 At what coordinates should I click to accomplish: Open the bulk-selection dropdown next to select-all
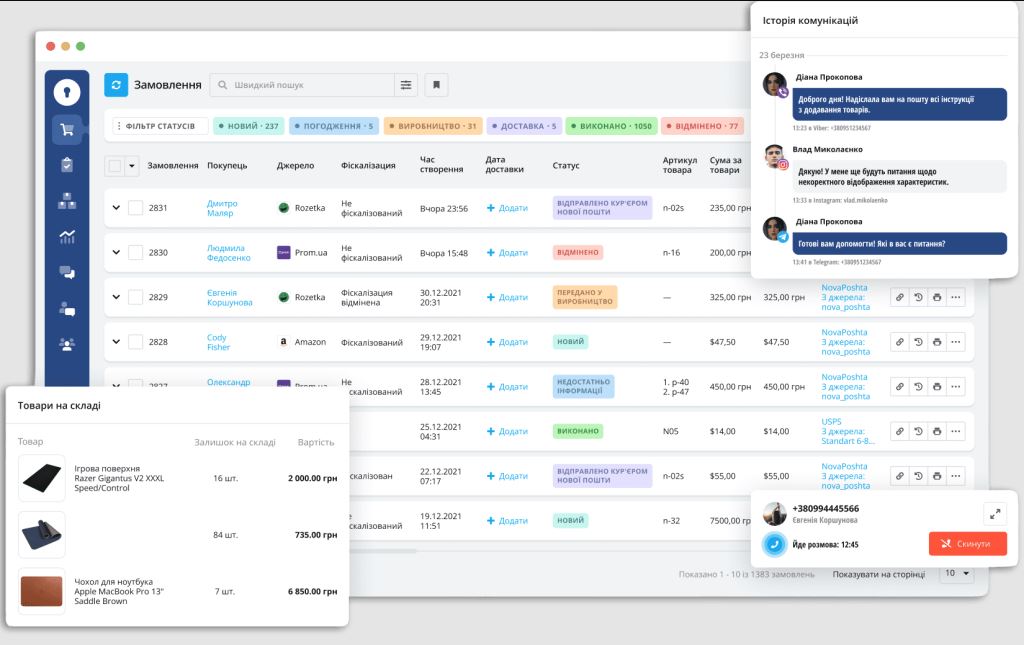click(x=130, y=165)
